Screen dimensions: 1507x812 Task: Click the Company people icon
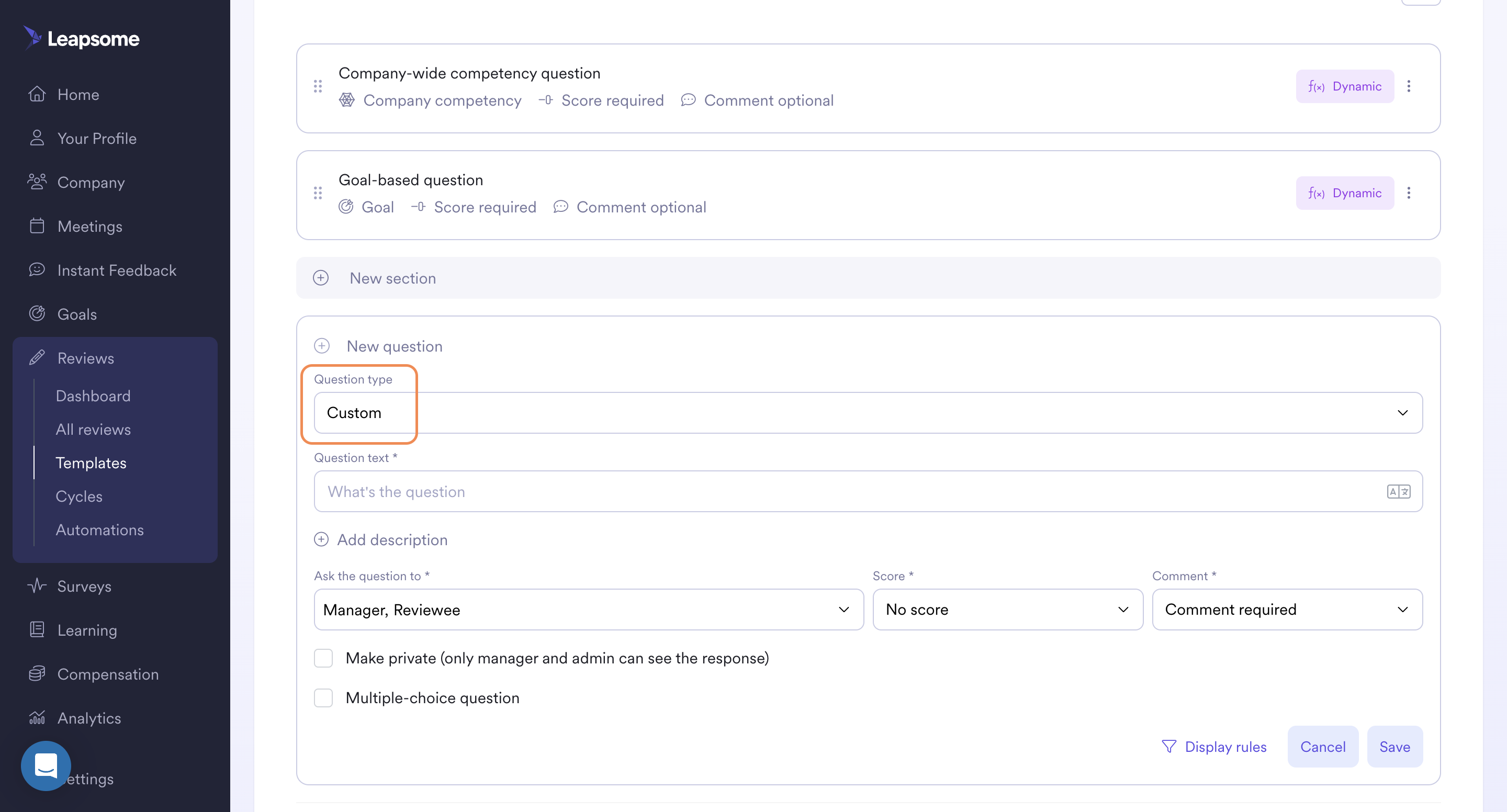pyautogui.click(x=37, y=182)
